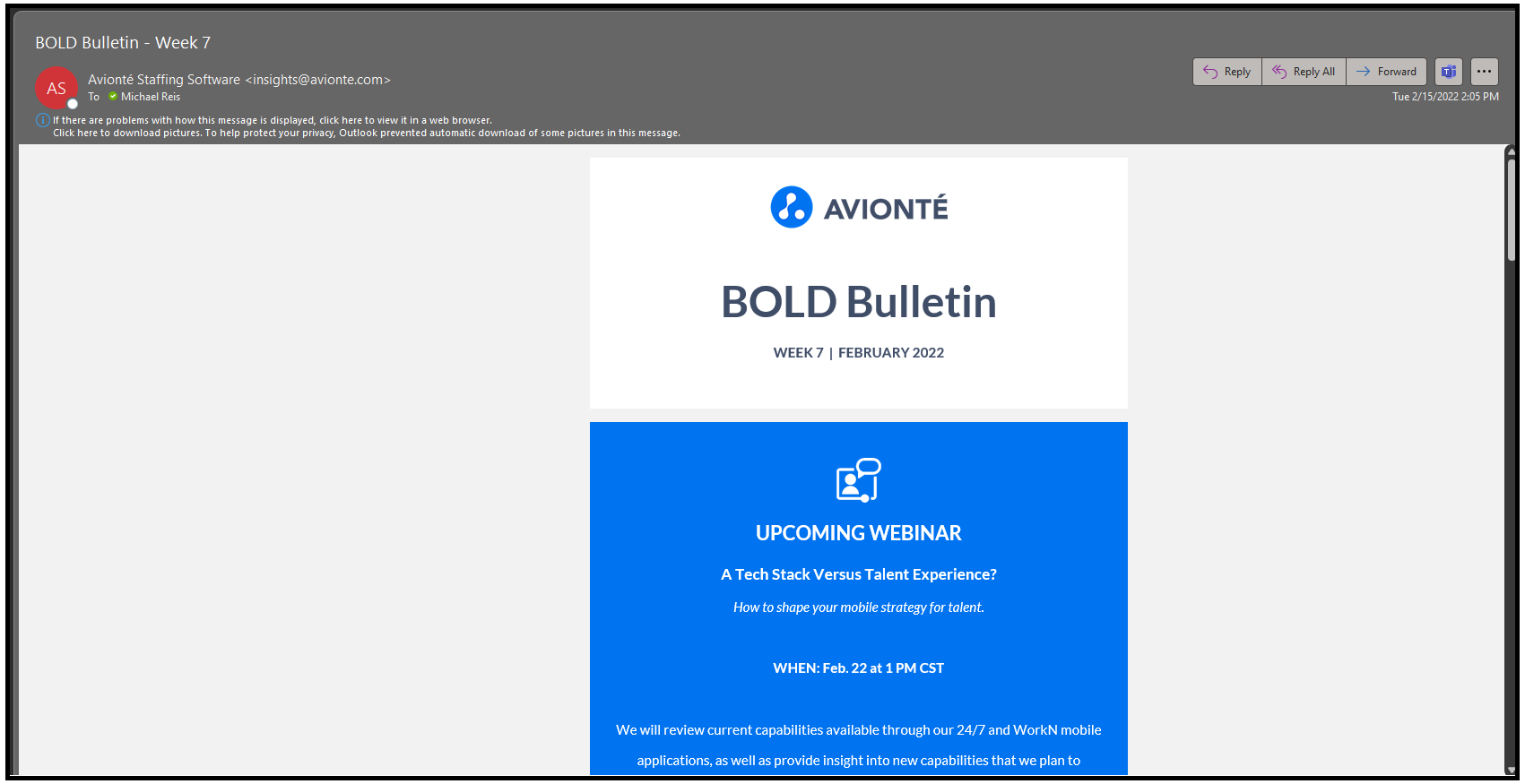
Task: Click the view in web browser notice
Action: pyautogui.click(x=272, y=120)
